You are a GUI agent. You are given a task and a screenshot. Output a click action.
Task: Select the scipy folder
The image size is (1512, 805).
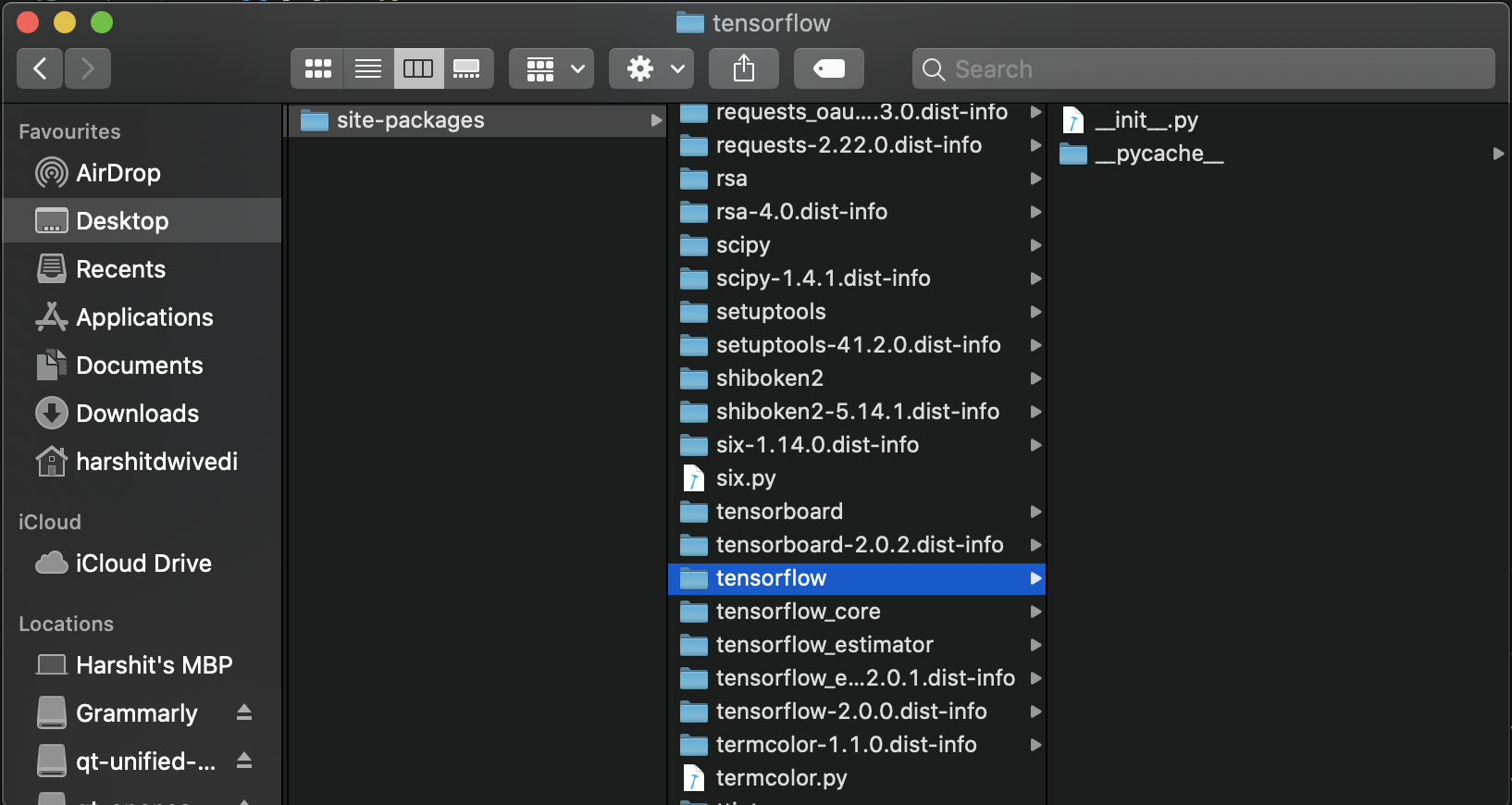click(857, 245)
